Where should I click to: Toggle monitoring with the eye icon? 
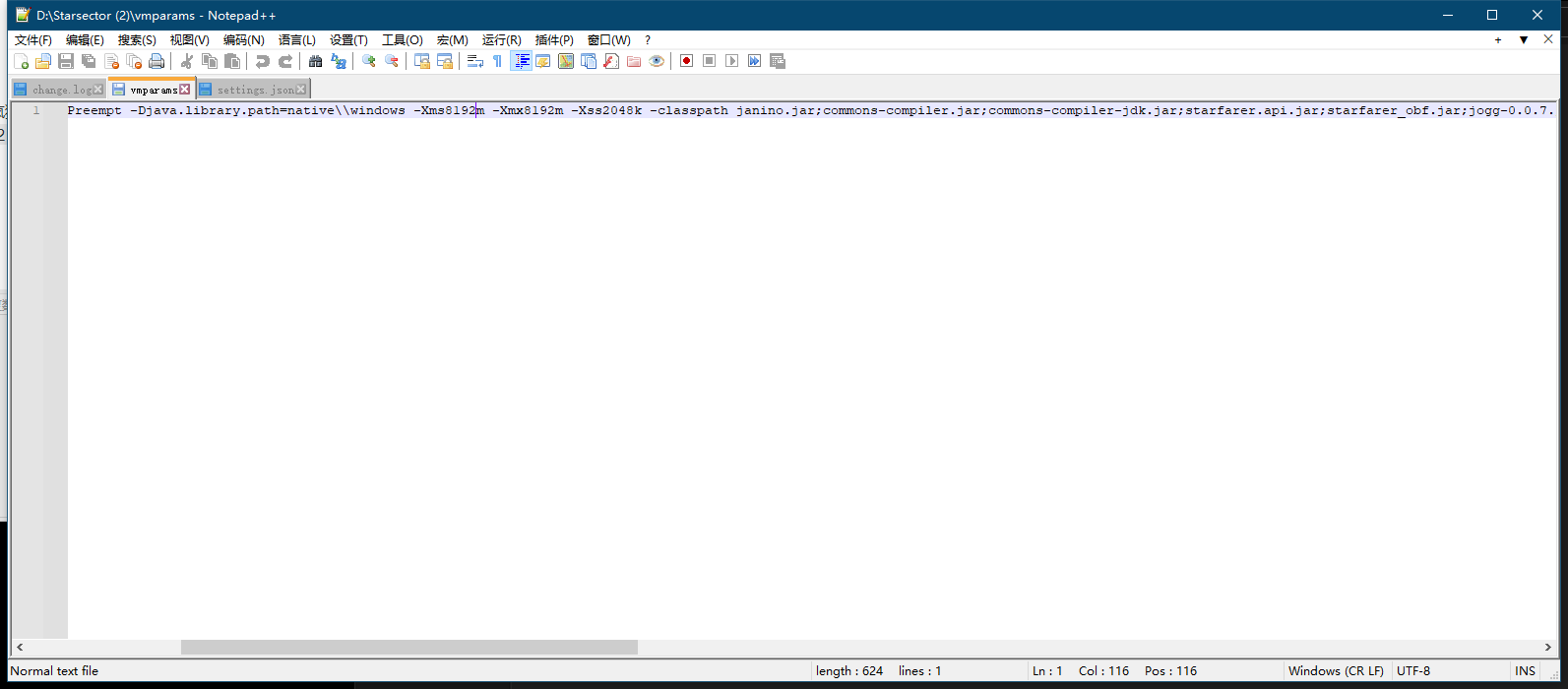point(657,61)
